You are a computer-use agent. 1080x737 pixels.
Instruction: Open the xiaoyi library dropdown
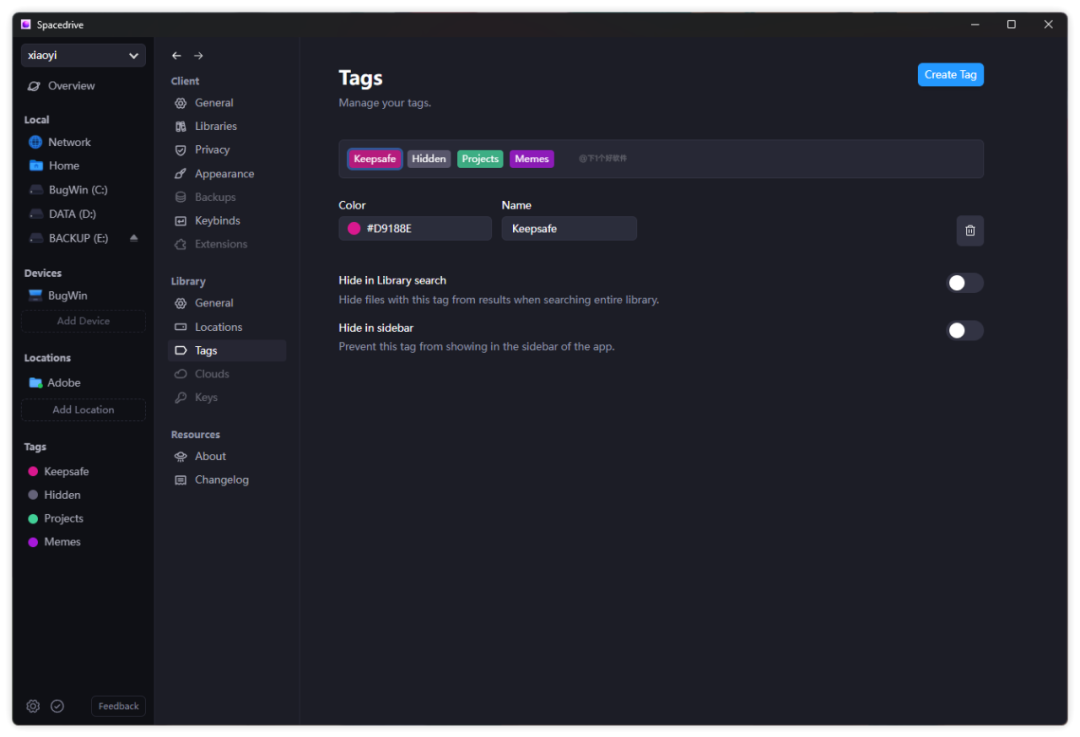pos(83,55)
